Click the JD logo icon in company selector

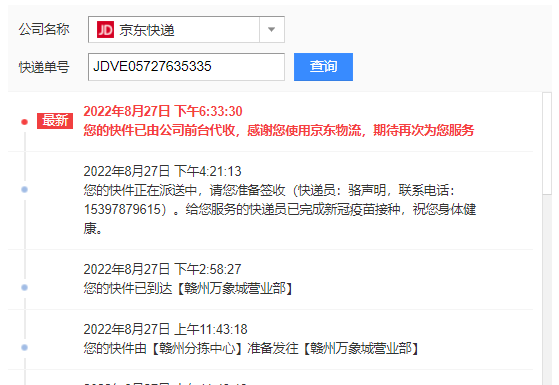(x=105, y=30)
